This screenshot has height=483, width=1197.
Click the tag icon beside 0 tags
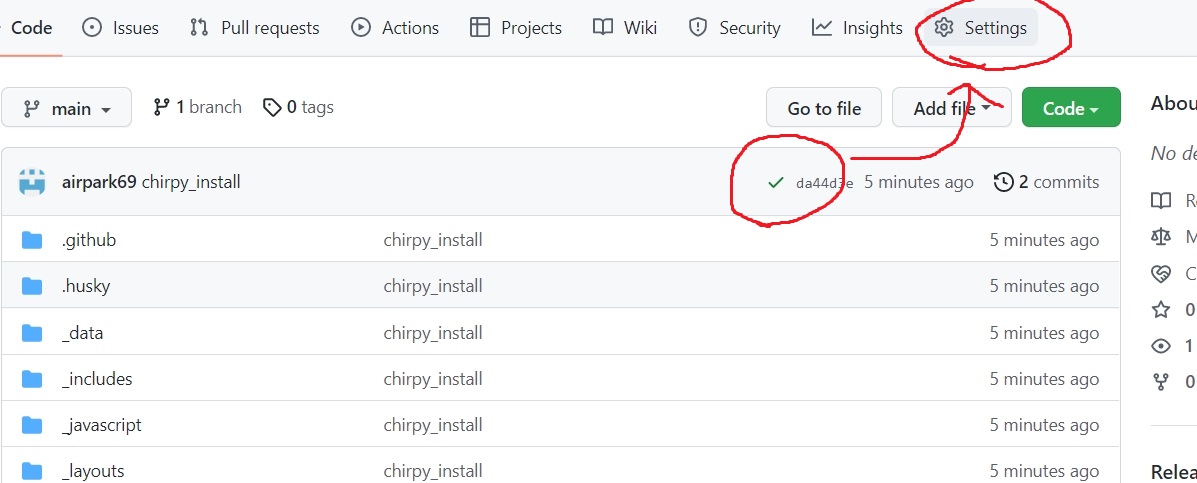click(x=272, y=108)
